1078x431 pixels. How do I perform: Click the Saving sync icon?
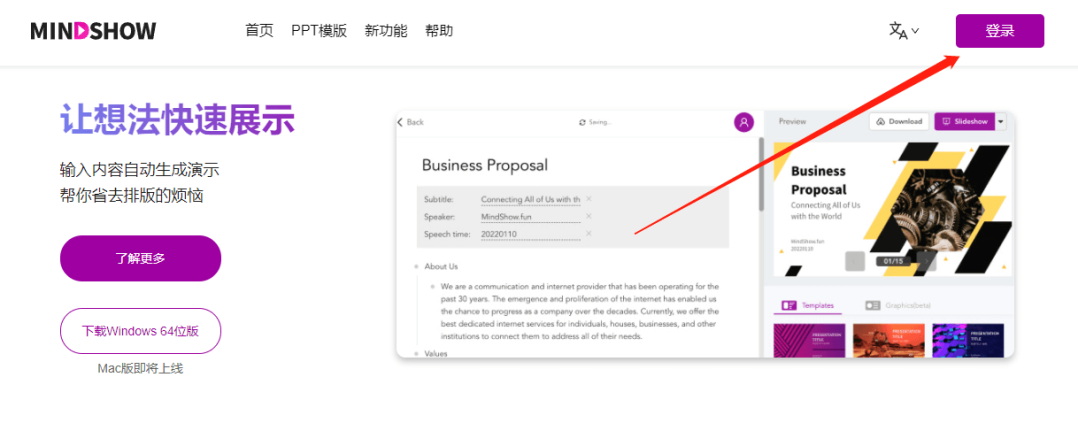tap(582, 122)
